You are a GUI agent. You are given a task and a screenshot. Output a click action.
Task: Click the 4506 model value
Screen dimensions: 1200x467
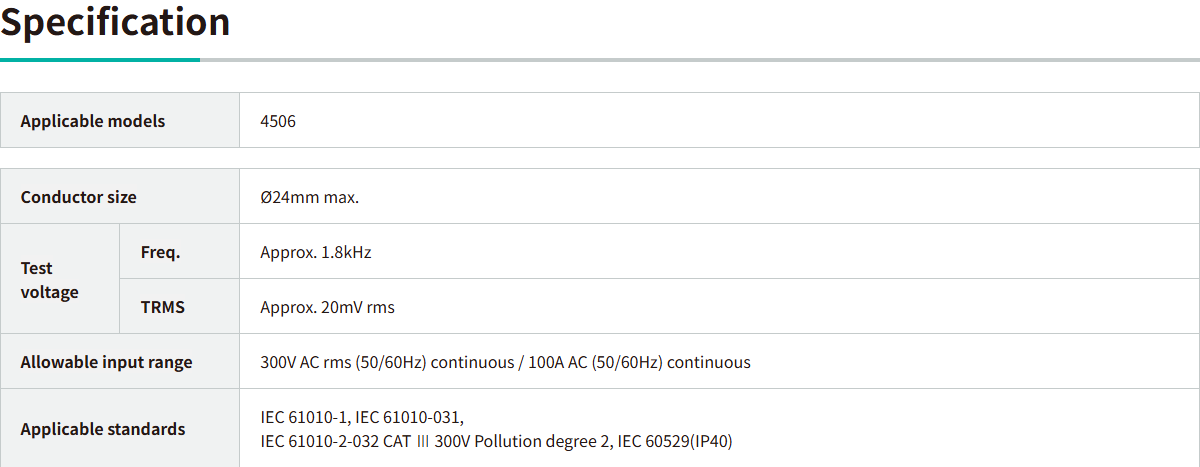[278, 121]
